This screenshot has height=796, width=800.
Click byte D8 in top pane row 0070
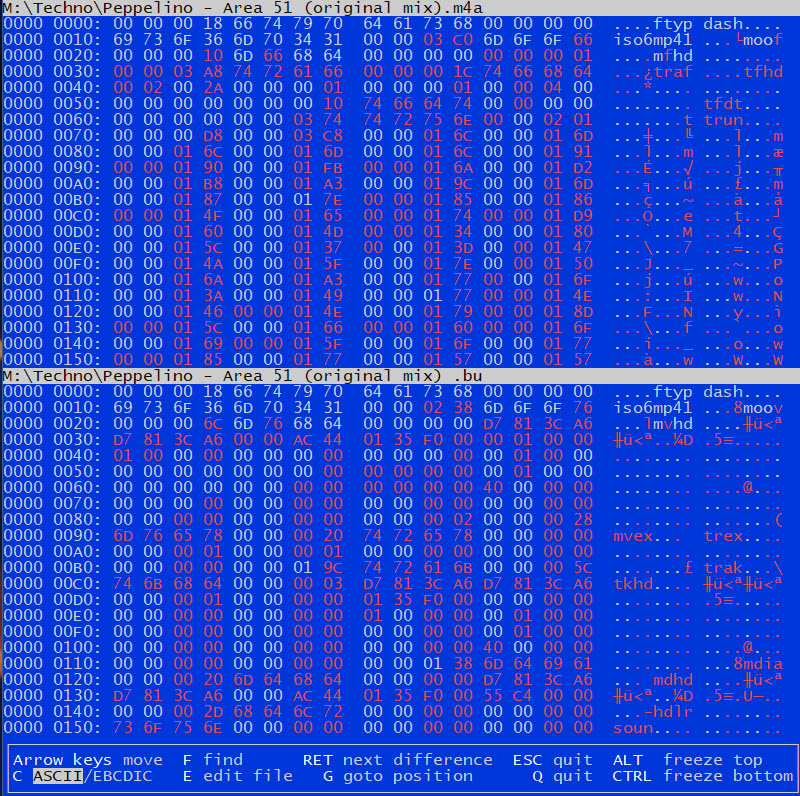point(213,135)
